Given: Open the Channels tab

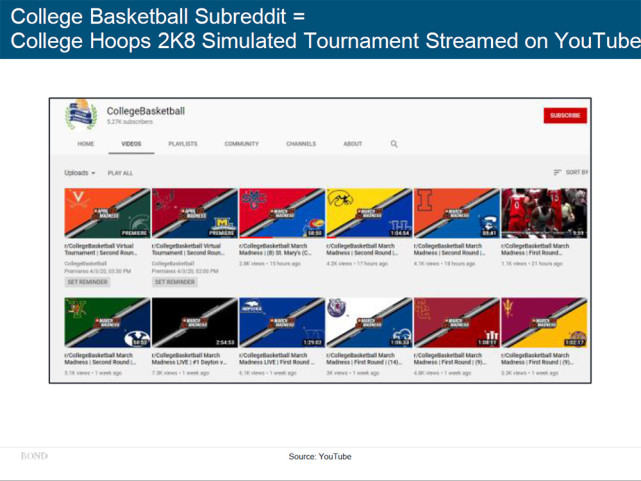Looking at the screenshot, I should [301, 144].
